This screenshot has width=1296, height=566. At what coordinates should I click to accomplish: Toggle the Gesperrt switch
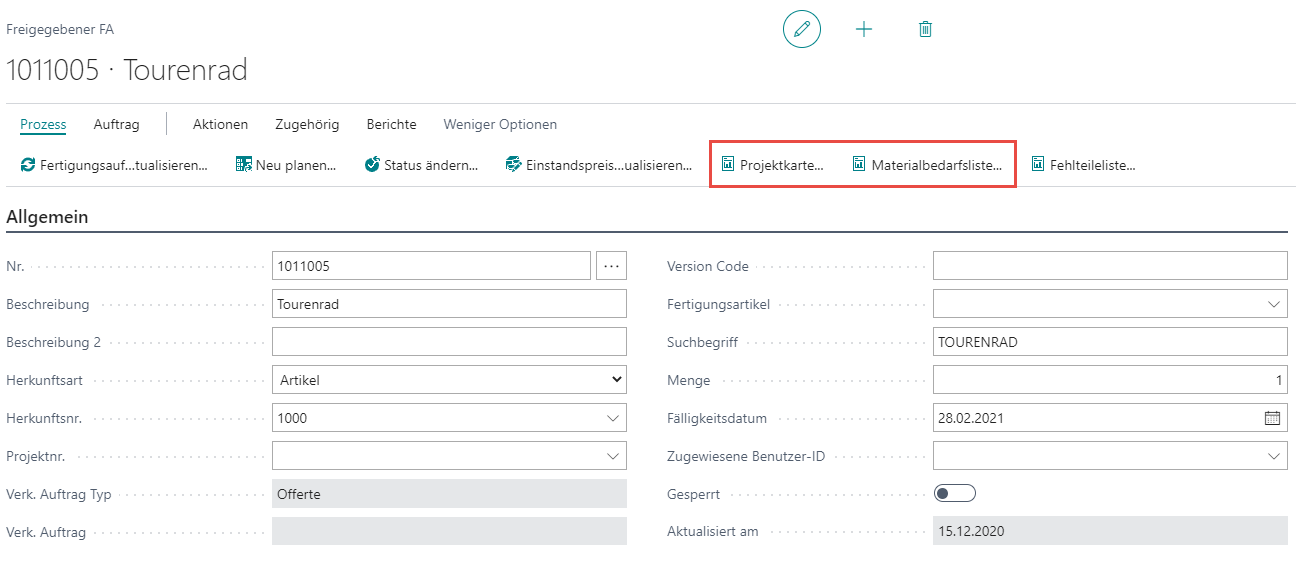click(x=954, y=494)
